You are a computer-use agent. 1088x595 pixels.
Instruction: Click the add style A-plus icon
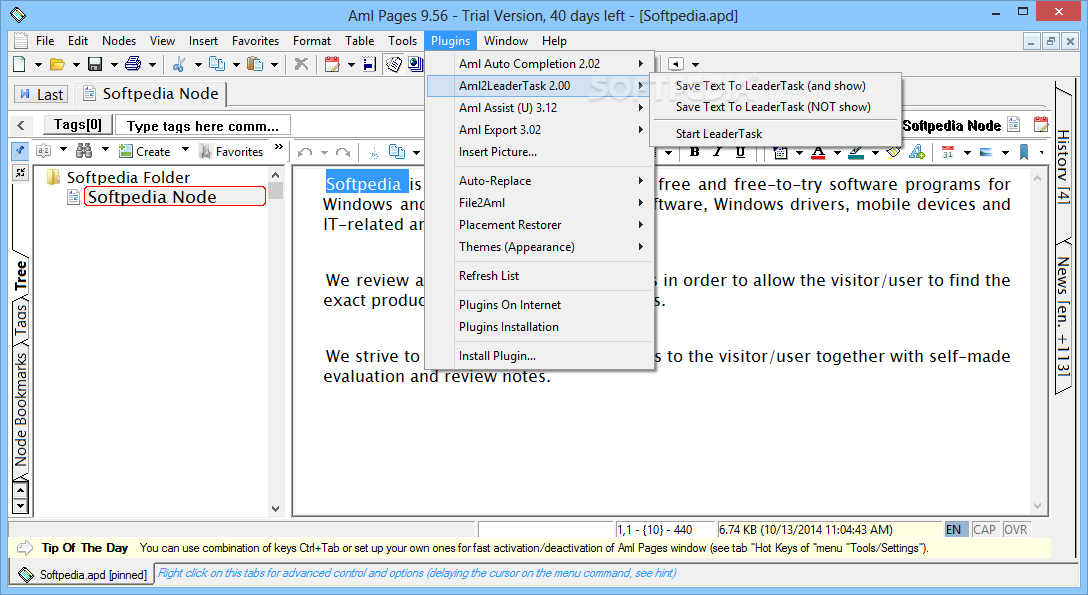[917, 152]
